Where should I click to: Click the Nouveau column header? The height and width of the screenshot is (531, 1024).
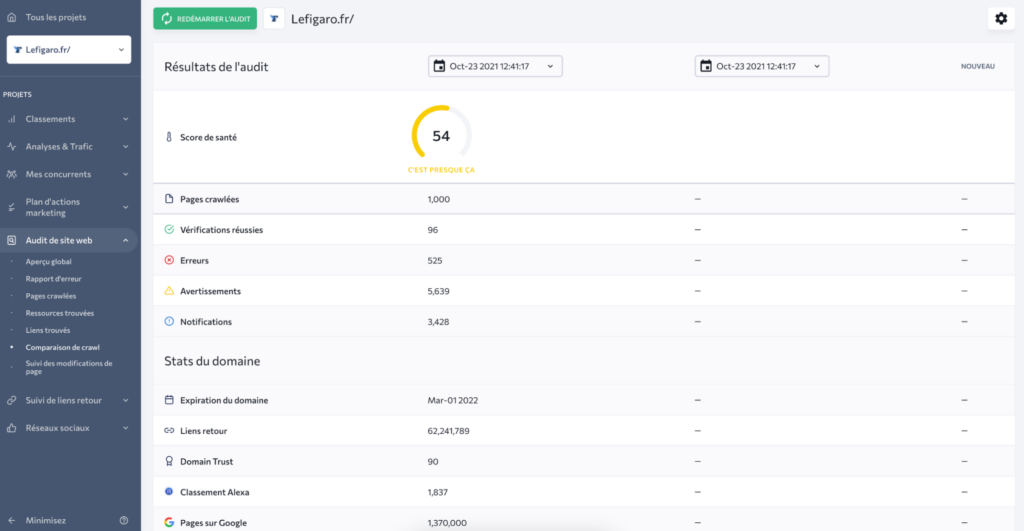coord(978,66)
